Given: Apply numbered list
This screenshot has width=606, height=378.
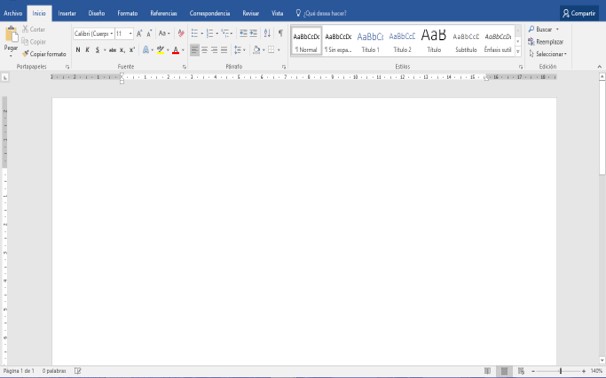Looking at the screenshot, I should 210,34.
